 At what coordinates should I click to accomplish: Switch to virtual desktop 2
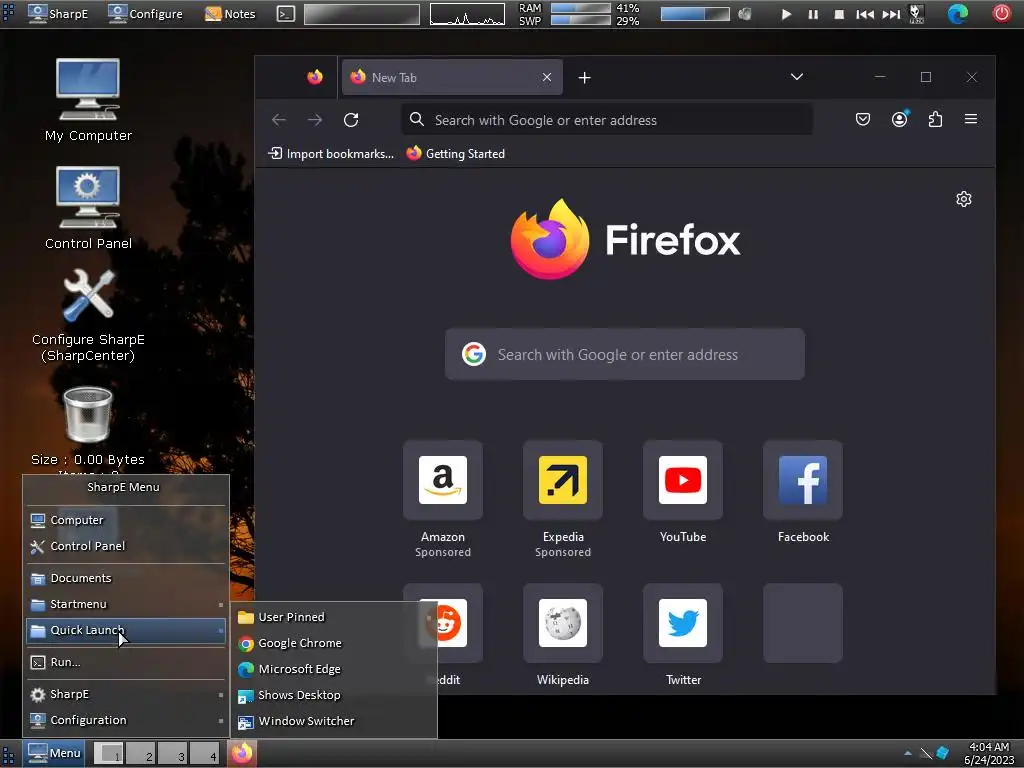pyautogui.click(x=140, y=753)
